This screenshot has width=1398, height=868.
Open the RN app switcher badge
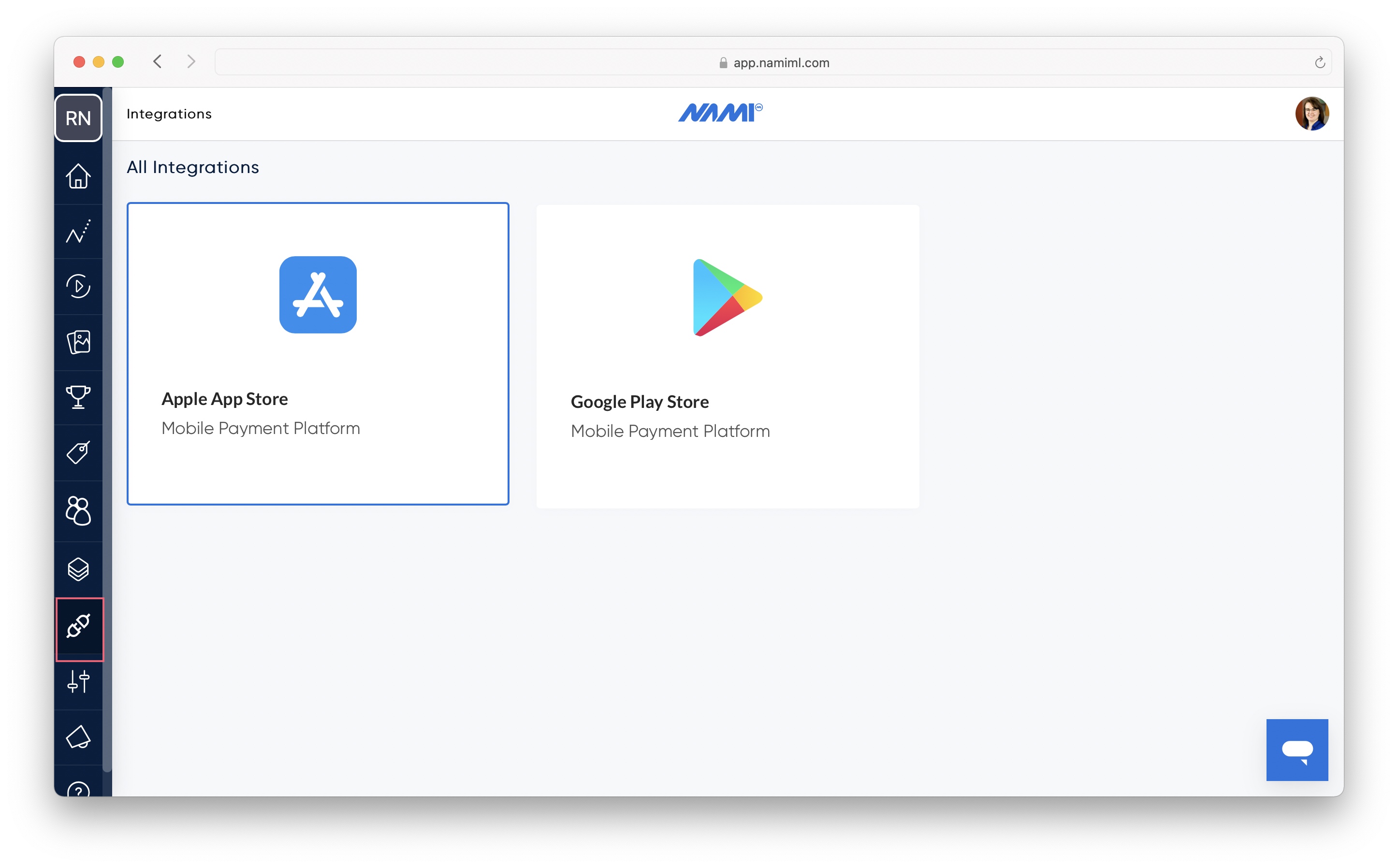(78, 118)
